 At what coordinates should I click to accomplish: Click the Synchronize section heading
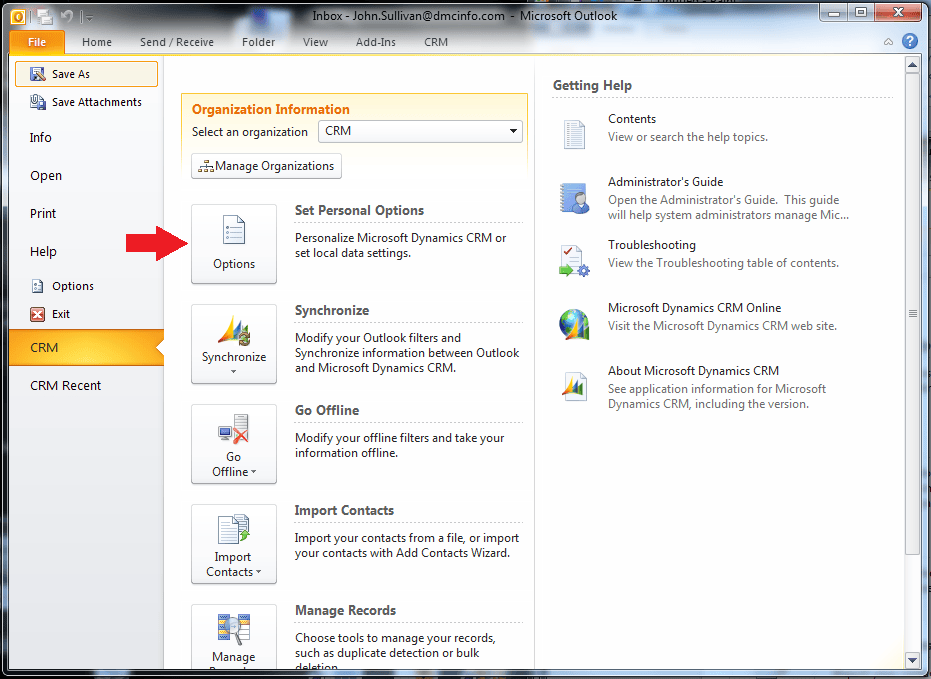pyautogui.click(x=332, y=310)
